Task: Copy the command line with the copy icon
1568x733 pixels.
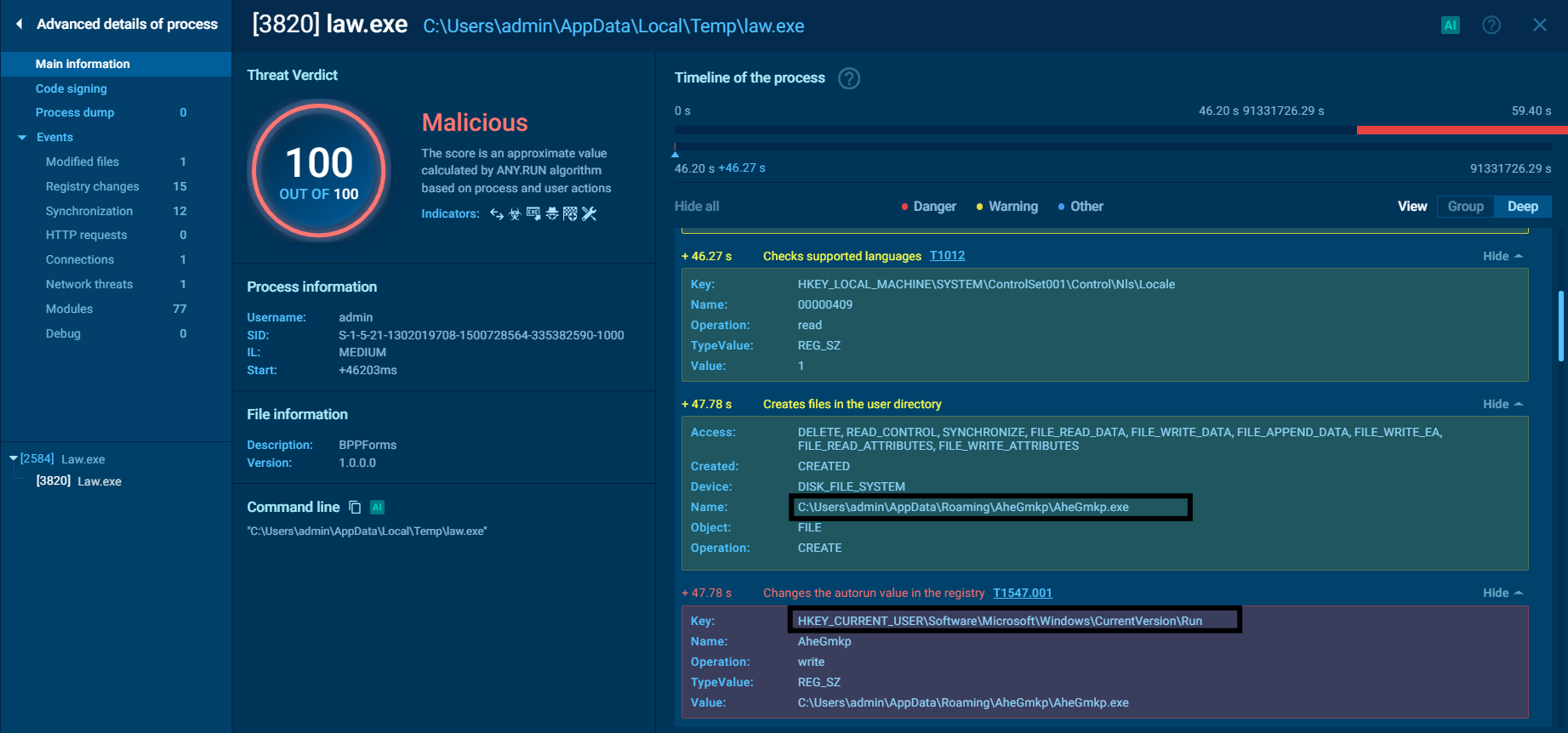Action: click(x=355, y=508)
